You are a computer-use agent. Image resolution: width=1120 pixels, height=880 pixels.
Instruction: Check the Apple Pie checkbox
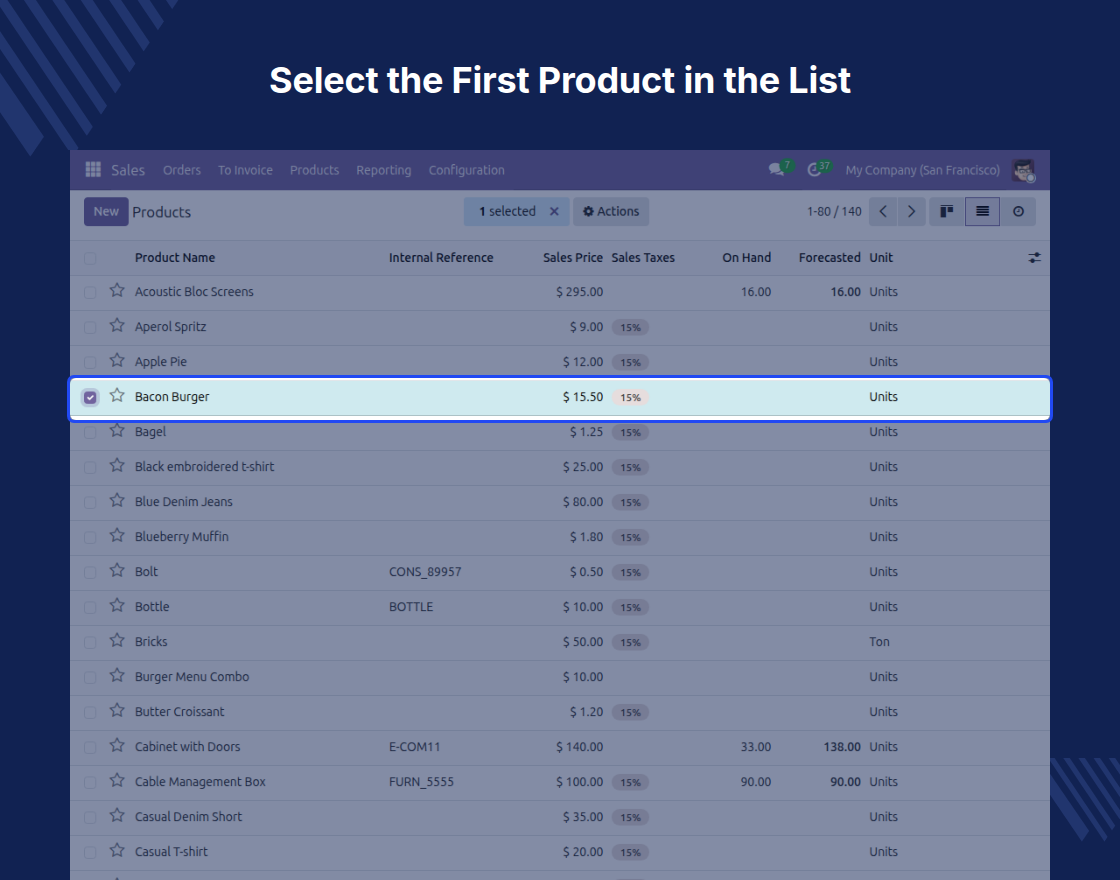pos(90,362)
